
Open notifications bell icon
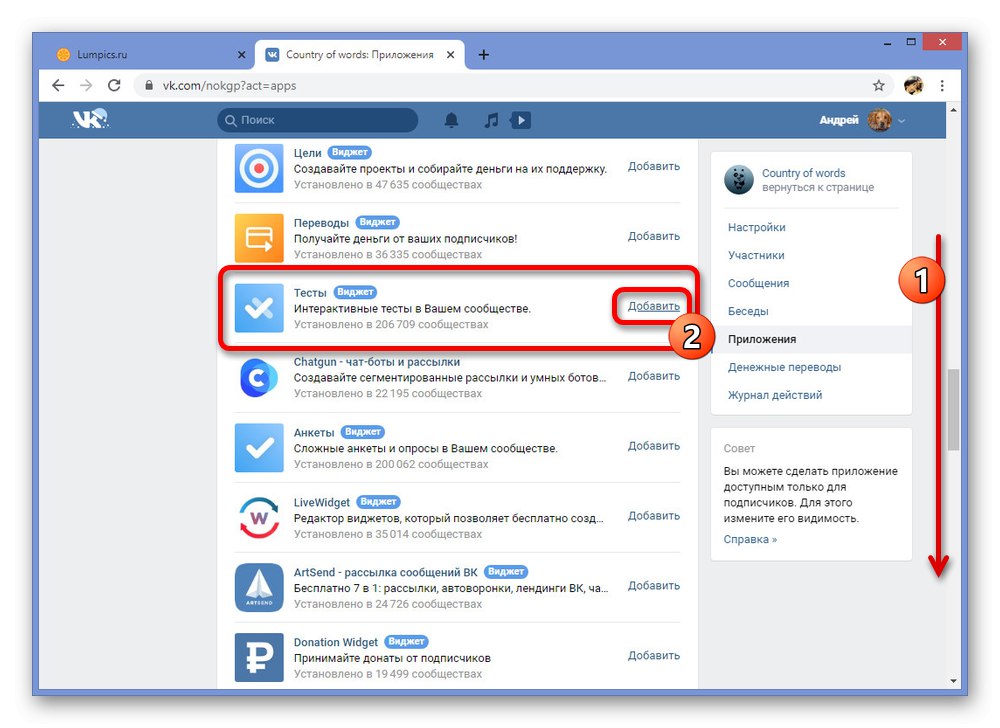452,120
